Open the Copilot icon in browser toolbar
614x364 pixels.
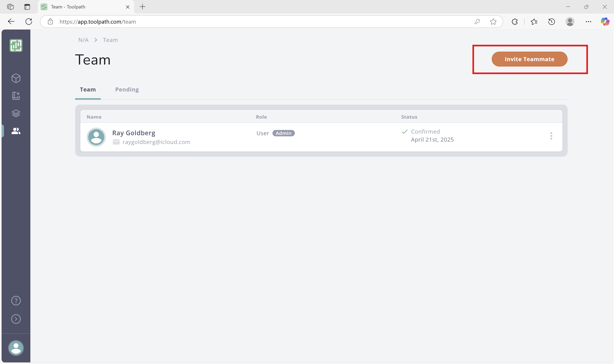[605, 22]
